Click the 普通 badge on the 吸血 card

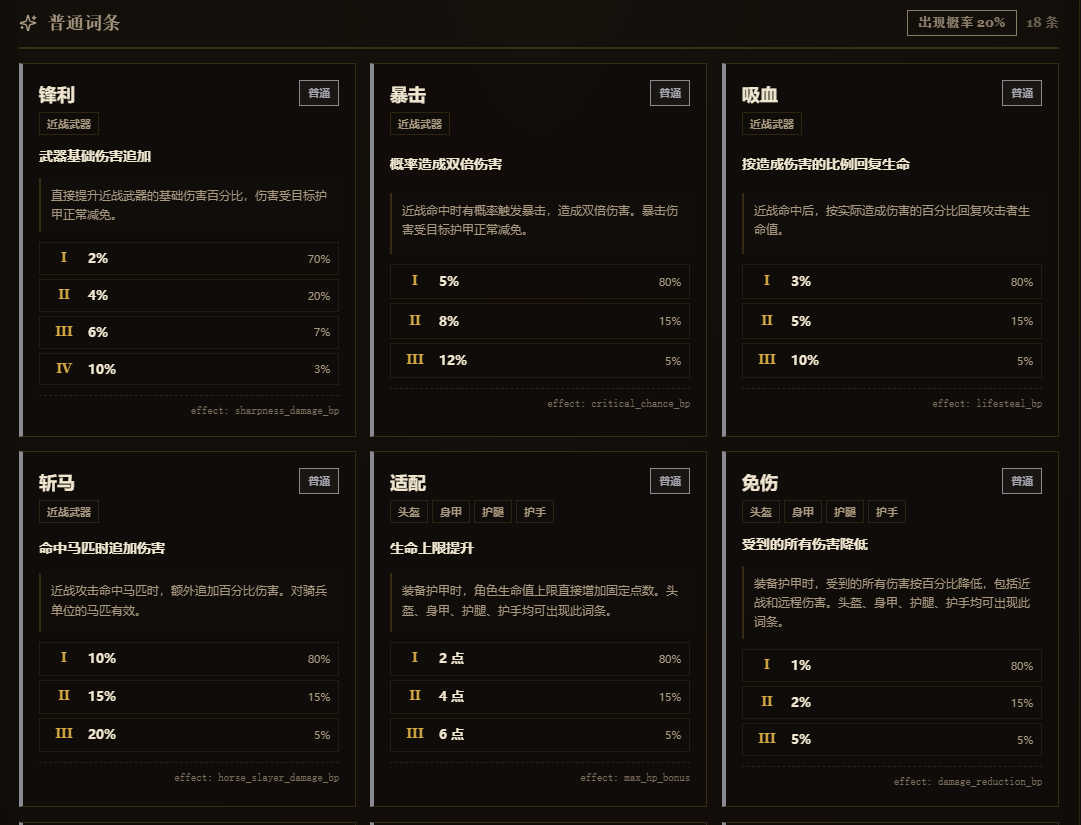click(1022, 93)
